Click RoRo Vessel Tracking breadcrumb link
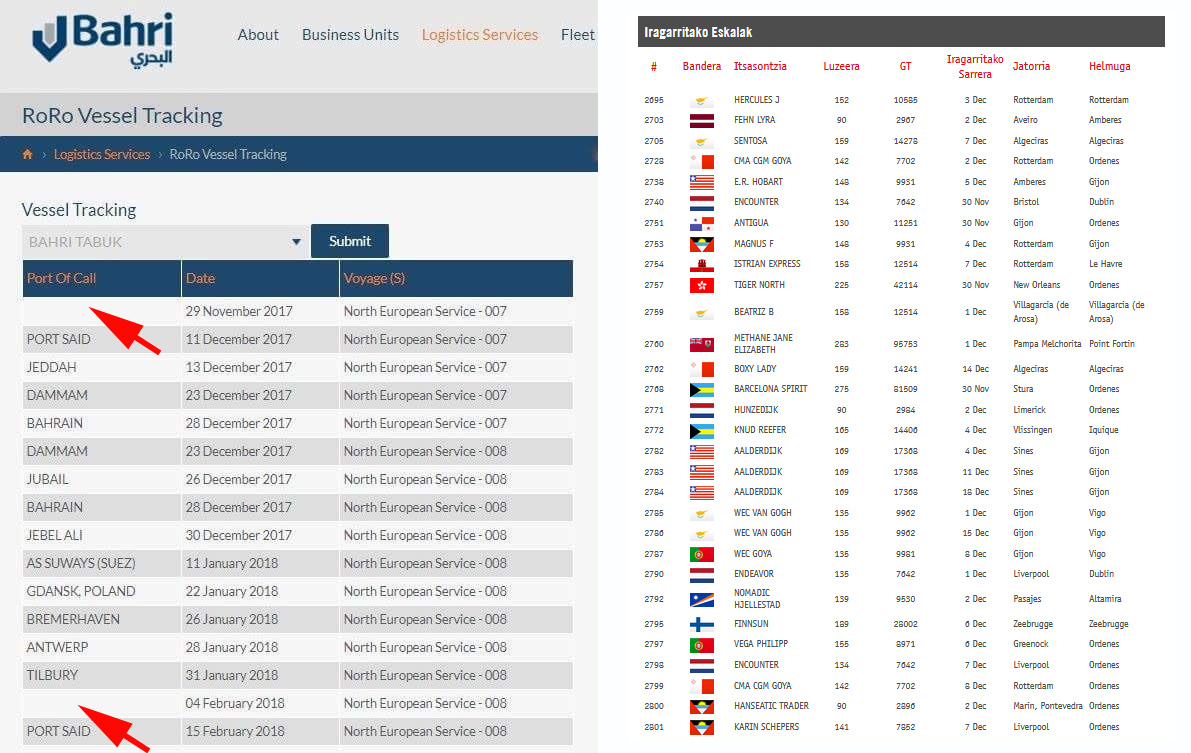 [x=228, y=154]
